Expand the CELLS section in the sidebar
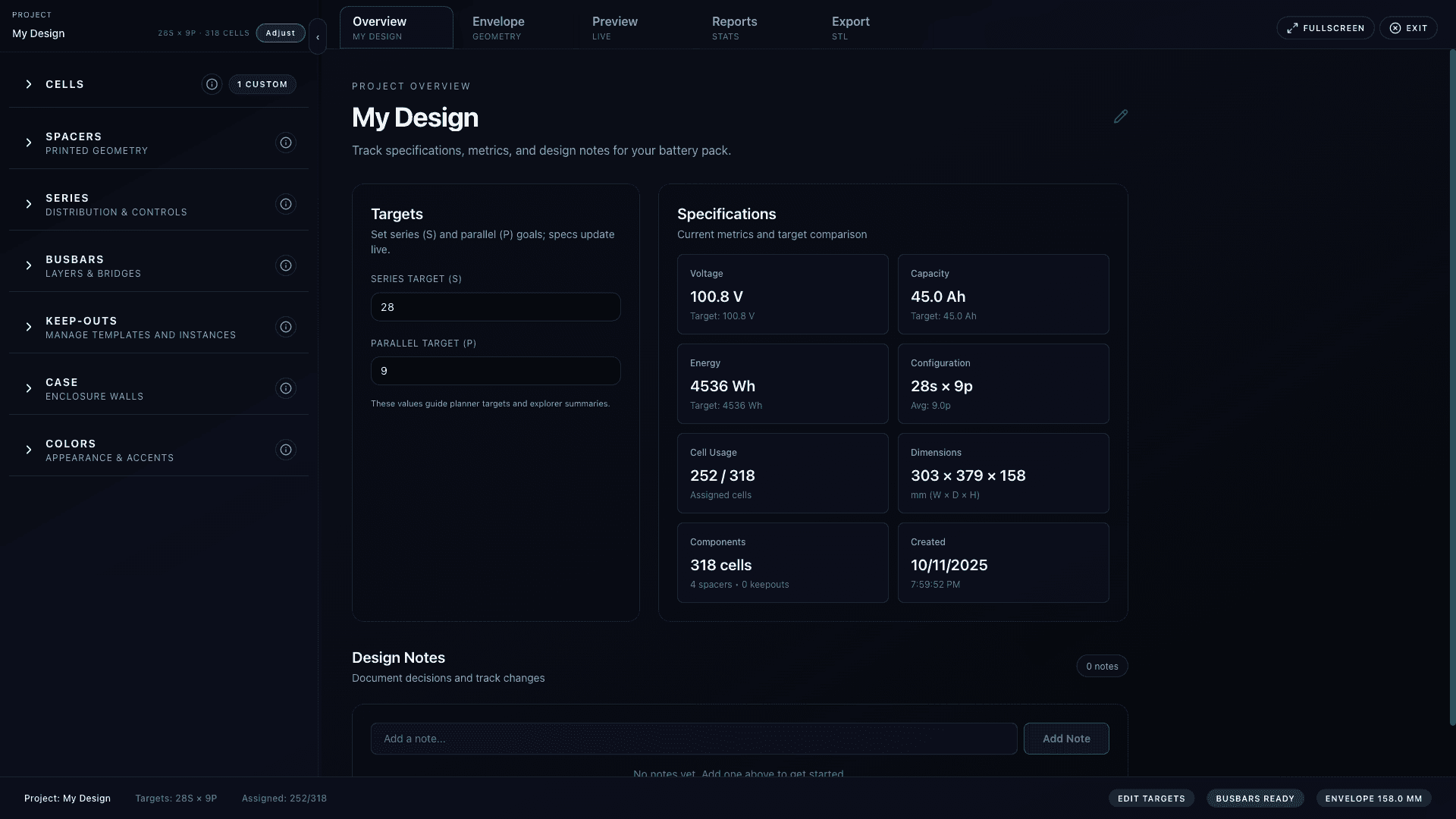Screen dimensions: 1456x819 [x=29, y=84]
